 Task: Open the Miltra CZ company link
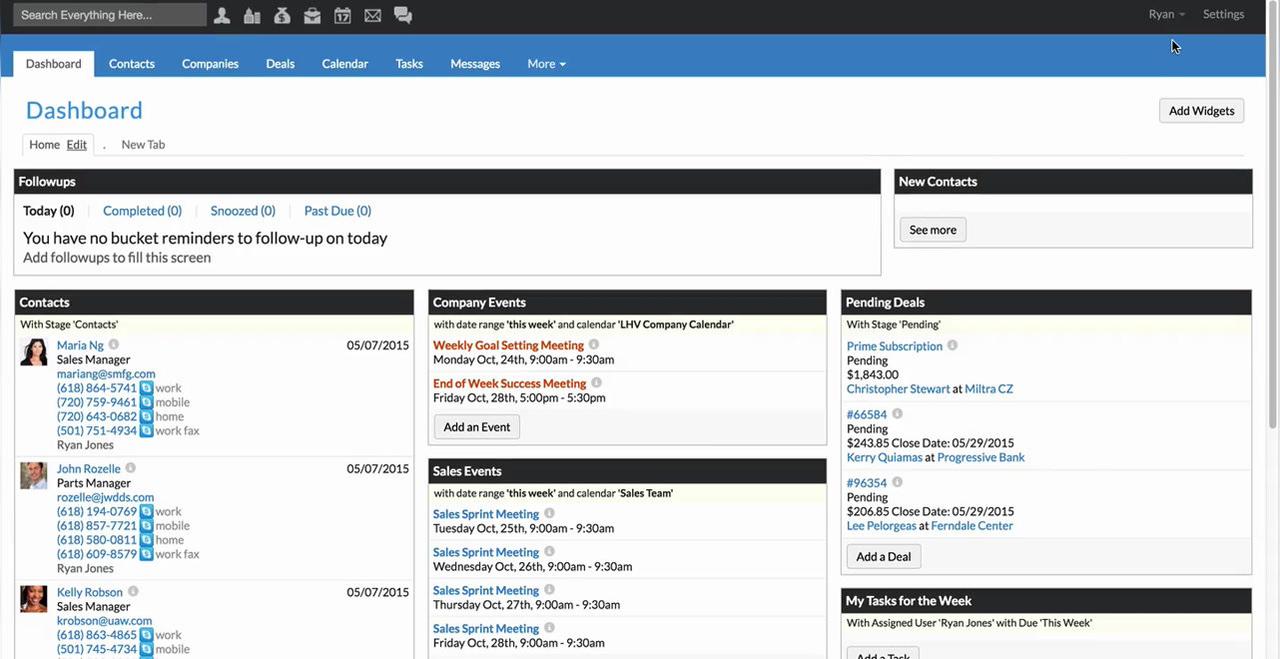(x=989, y=389)
